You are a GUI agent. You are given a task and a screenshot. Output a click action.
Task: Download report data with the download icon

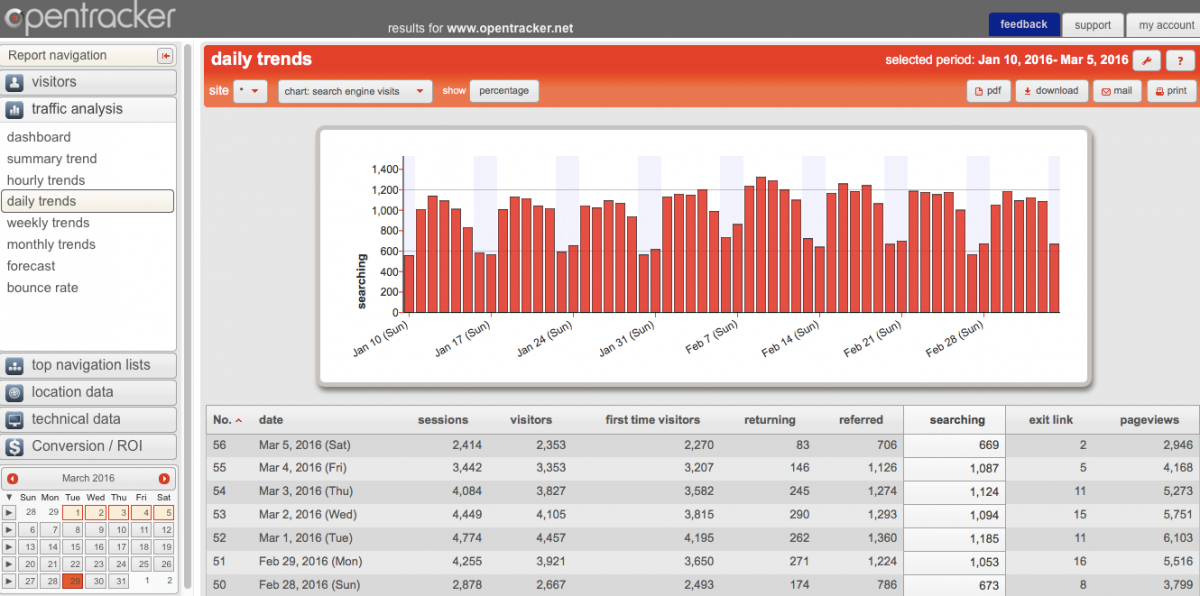click(x=1051, y=91)
